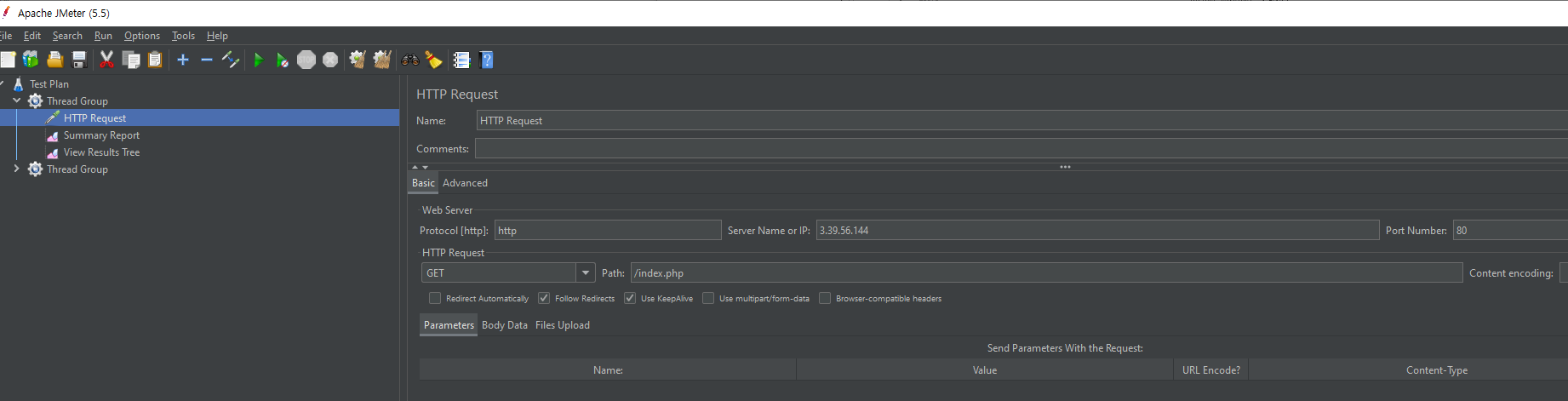Collapse the first Thread Group node
This screenshot has height=401, width=1568.
(x=16, y=100)
